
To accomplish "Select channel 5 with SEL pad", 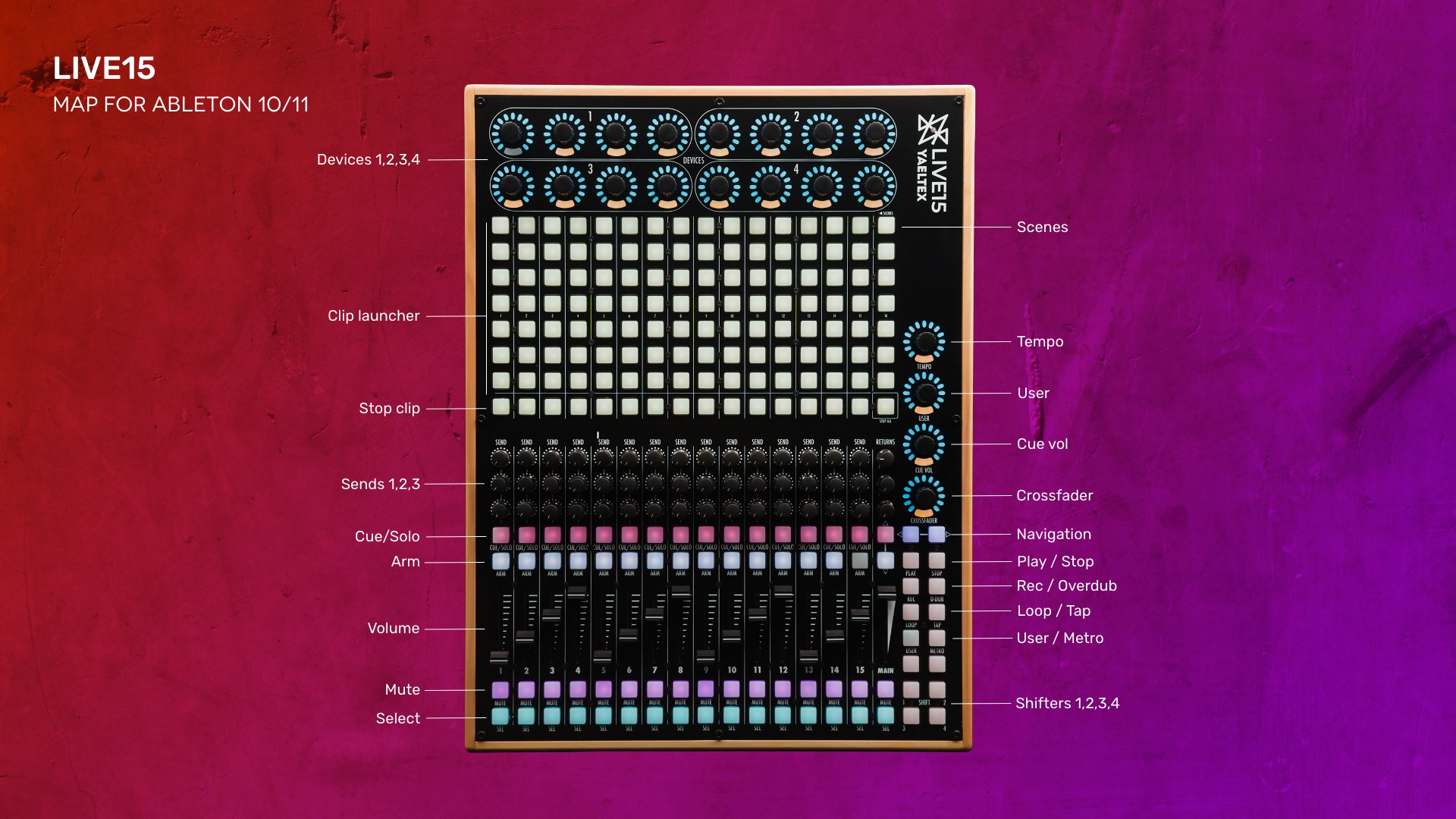I will tap(604, 715).
